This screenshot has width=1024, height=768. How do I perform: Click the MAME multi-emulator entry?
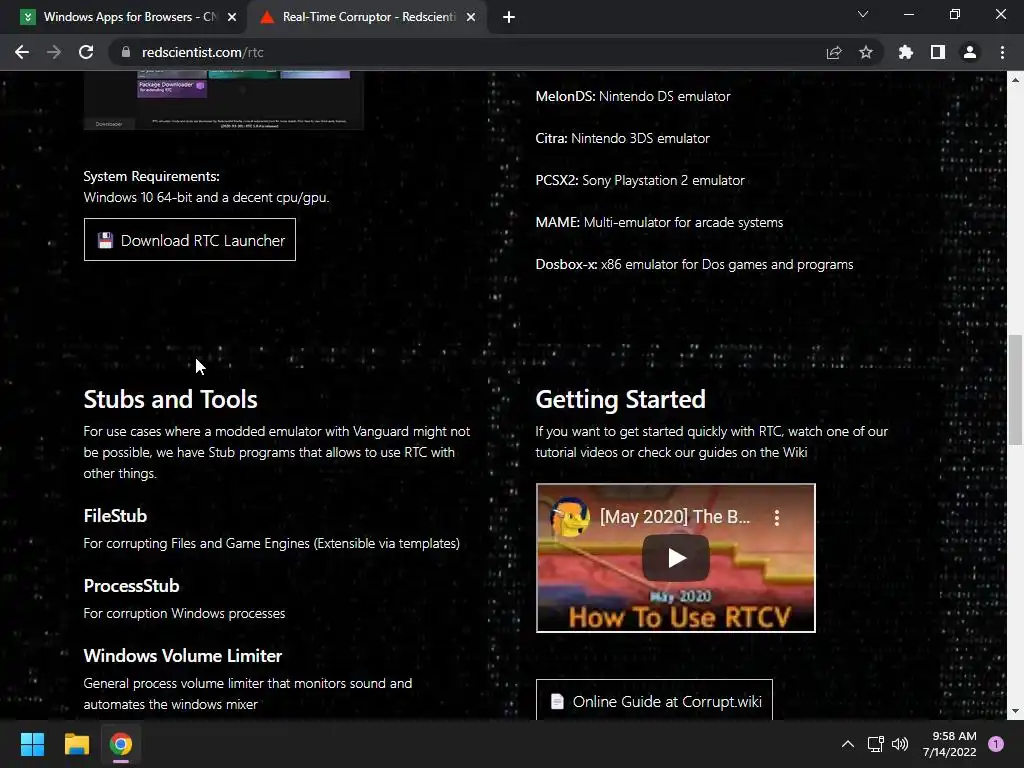point(659,222)
